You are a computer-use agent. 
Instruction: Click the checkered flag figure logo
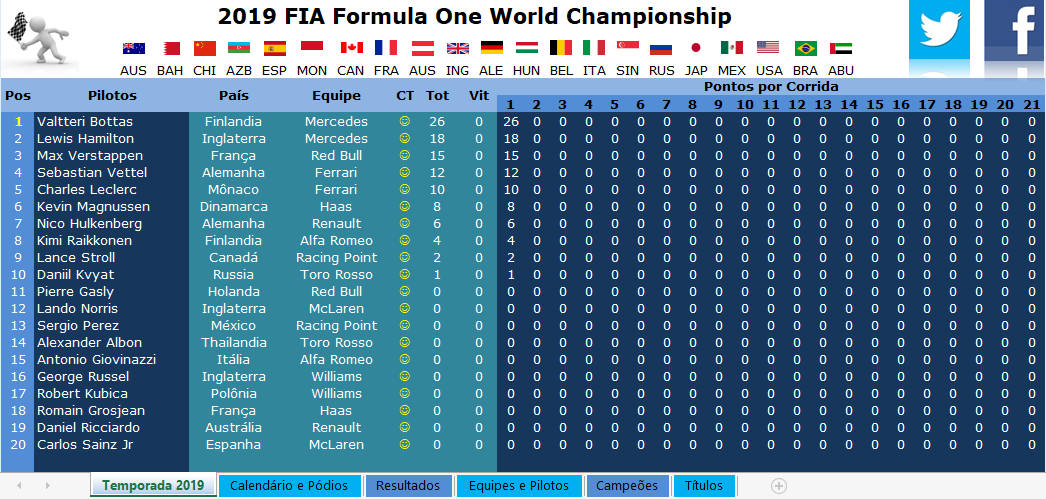(x=40, y=36)
